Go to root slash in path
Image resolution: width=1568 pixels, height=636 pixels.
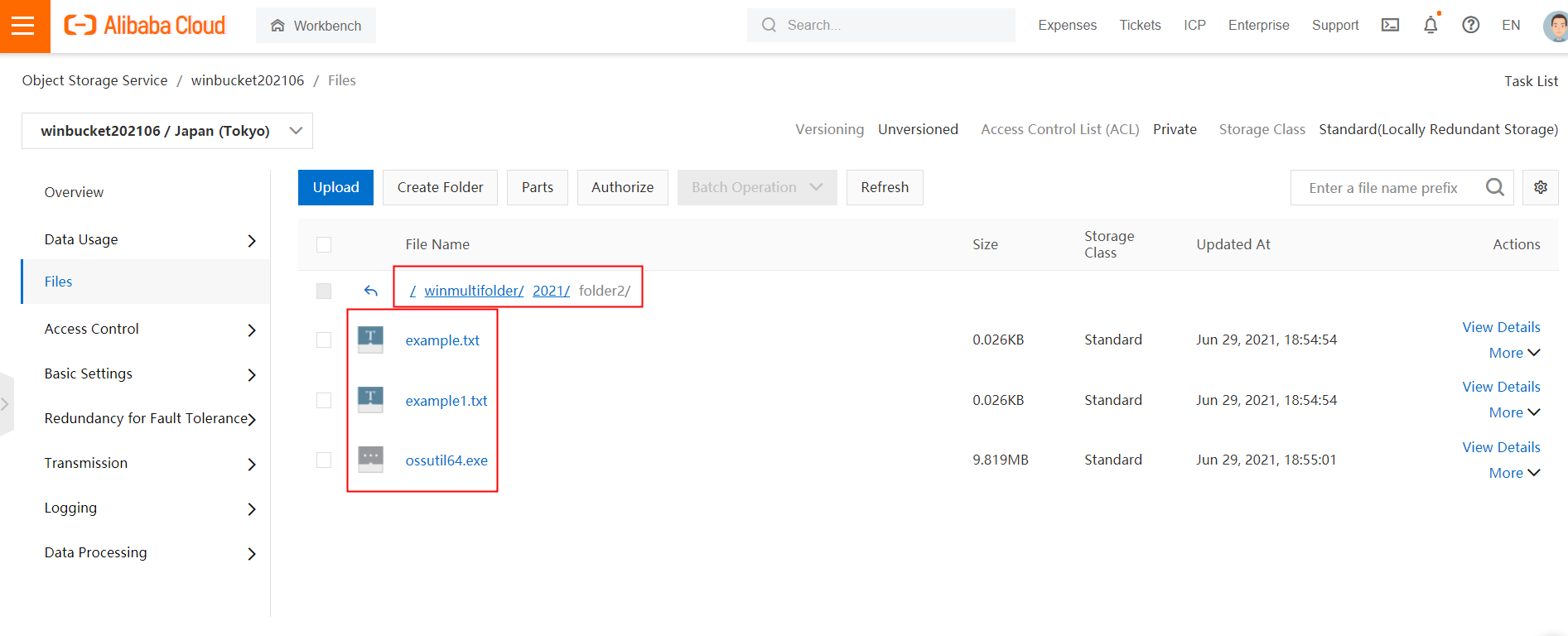413,291
